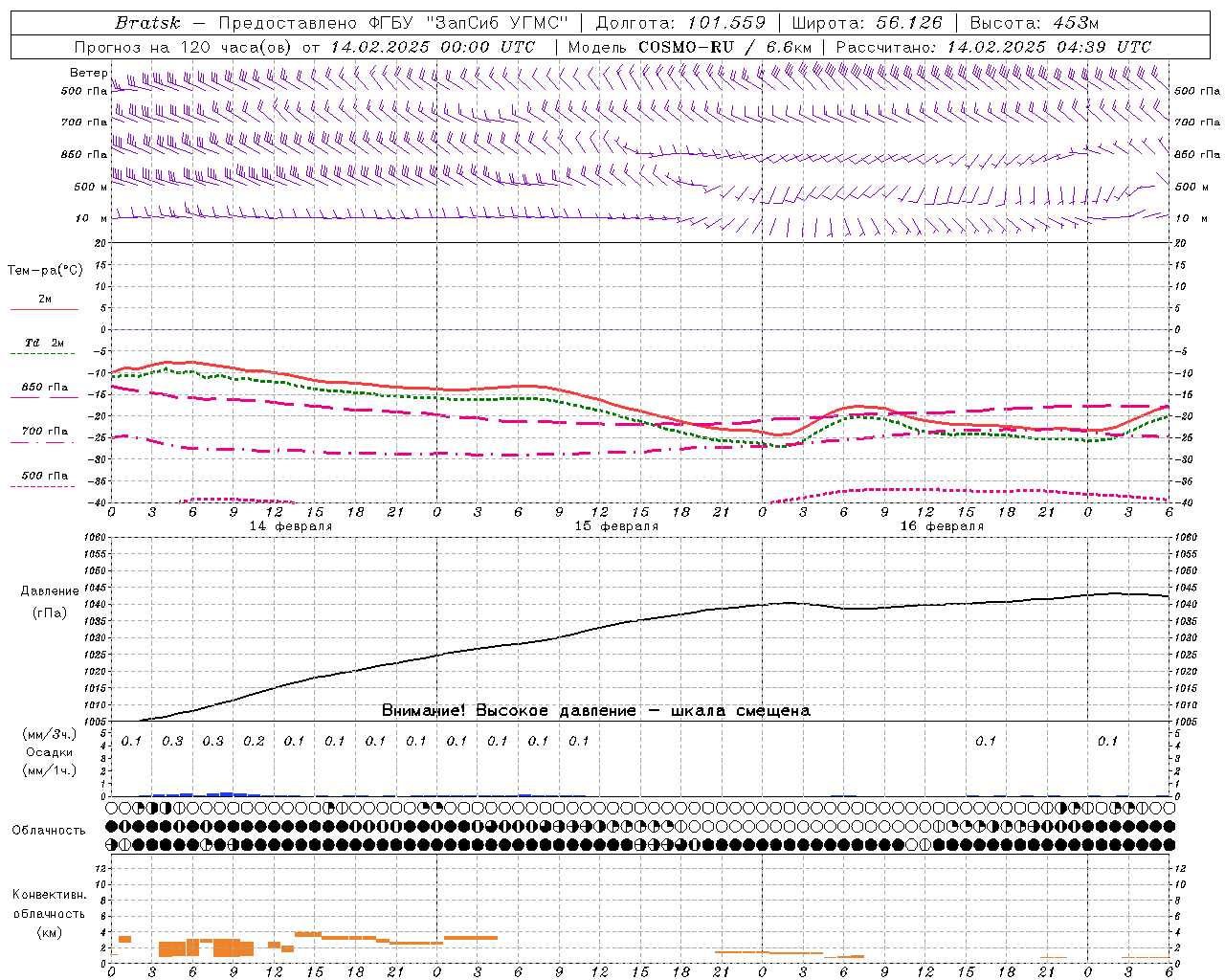Click the Долгота: 101.559 value
1225x980 pixels.
(681, 22)
